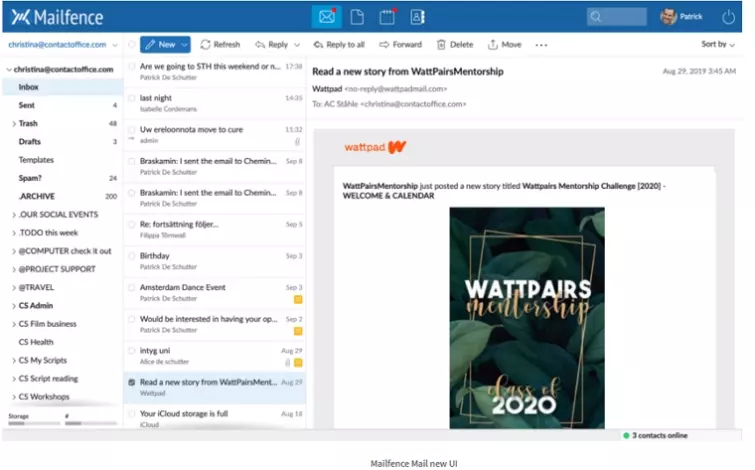Check the 'Amsterdam Dance Event' email checkbox
Image resolution: width=755 pixels, height=470 pixels.
pos(131,287)
